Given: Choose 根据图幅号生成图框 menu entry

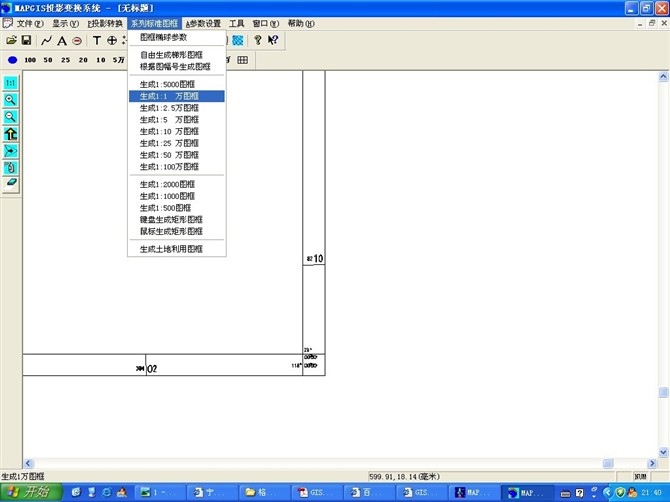Looking at the screenshot, I should tap(177, 67).
